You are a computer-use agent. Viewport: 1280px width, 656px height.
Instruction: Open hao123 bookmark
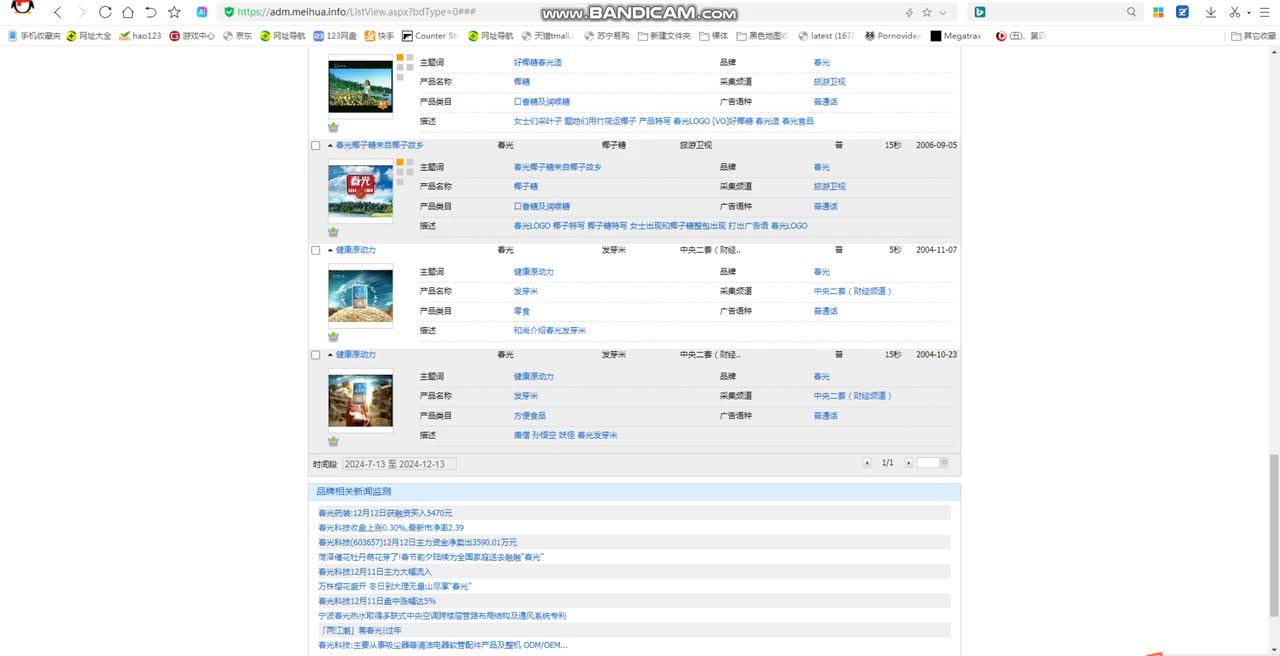pos(139,36)
